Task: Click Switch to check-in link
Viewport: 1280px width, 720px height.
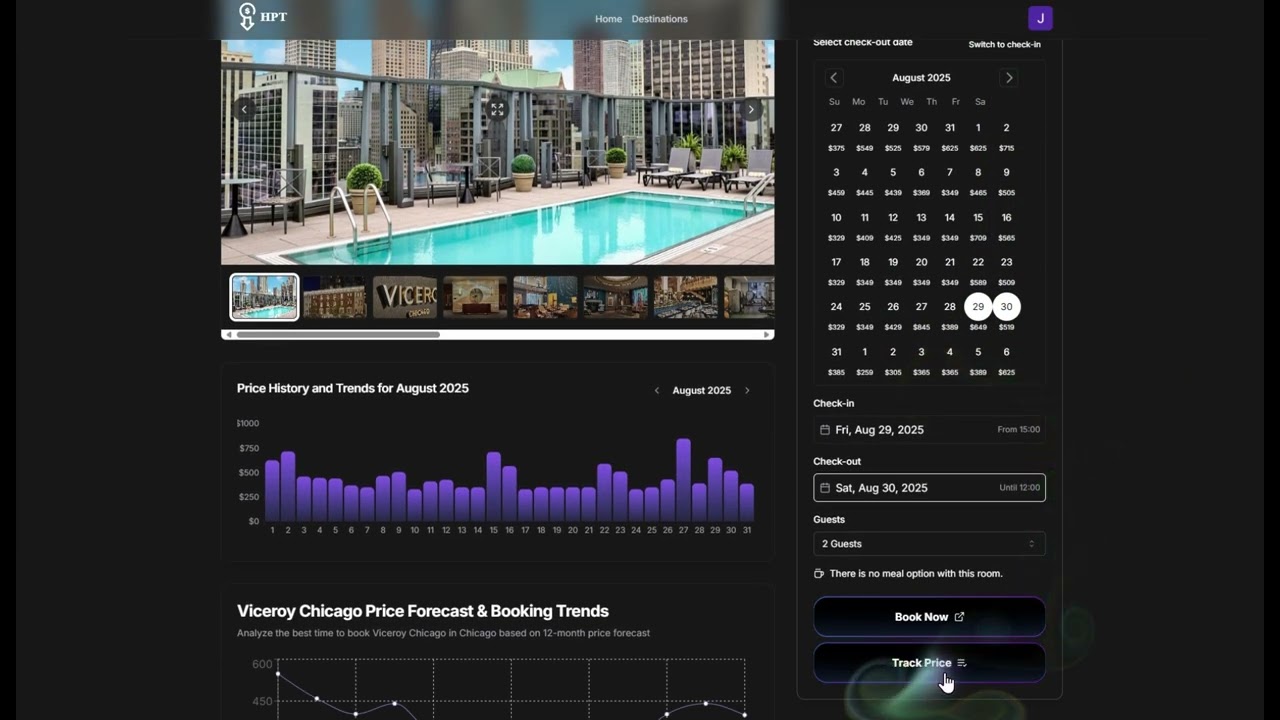Action: 1004,45
